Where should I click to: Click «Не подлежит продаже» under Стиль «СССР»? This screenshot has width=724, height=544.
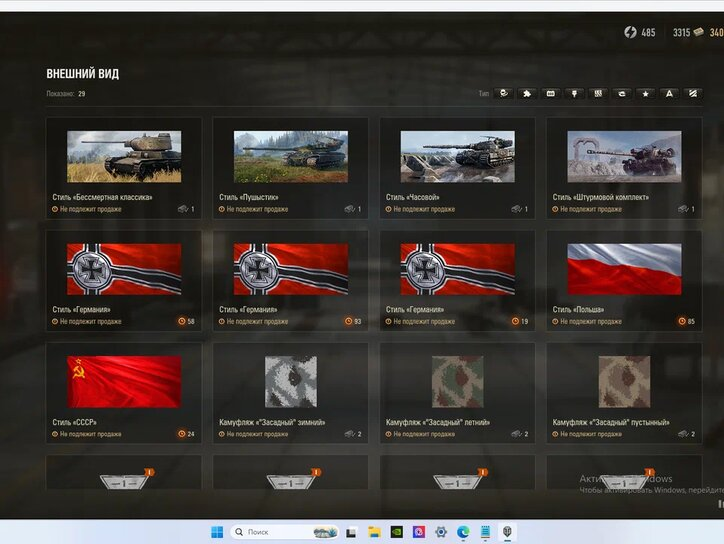(x=90, y=434)
